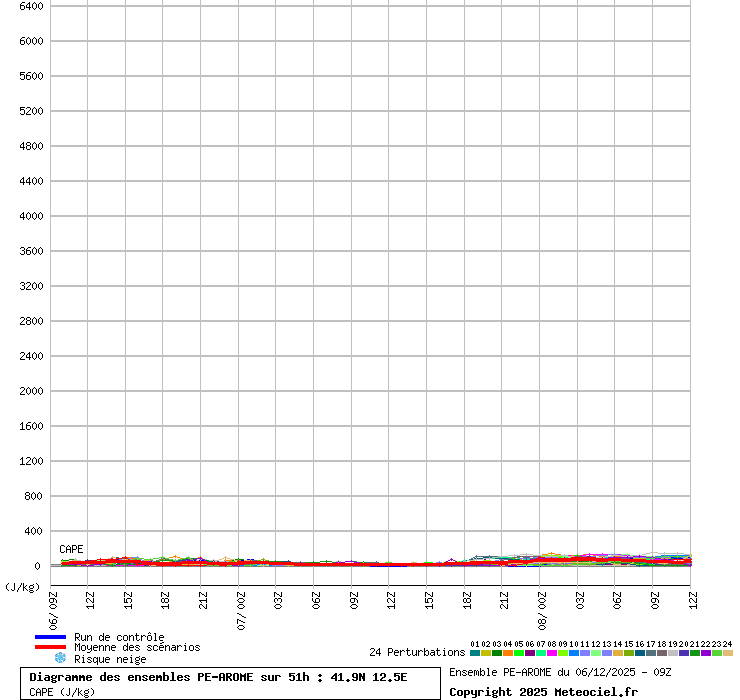This screenshot has width=740, height=700.
Task: Select perturbation 22 purple swatch
Action: tap(706, 653)
